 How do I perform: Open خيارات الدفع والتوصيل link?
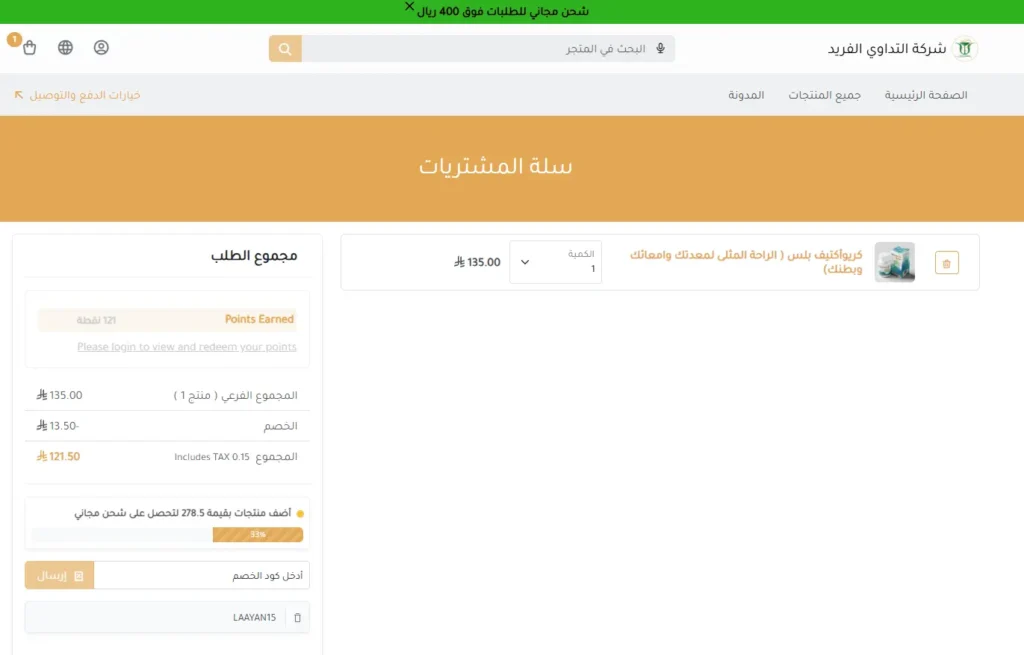tap(77, 95)
